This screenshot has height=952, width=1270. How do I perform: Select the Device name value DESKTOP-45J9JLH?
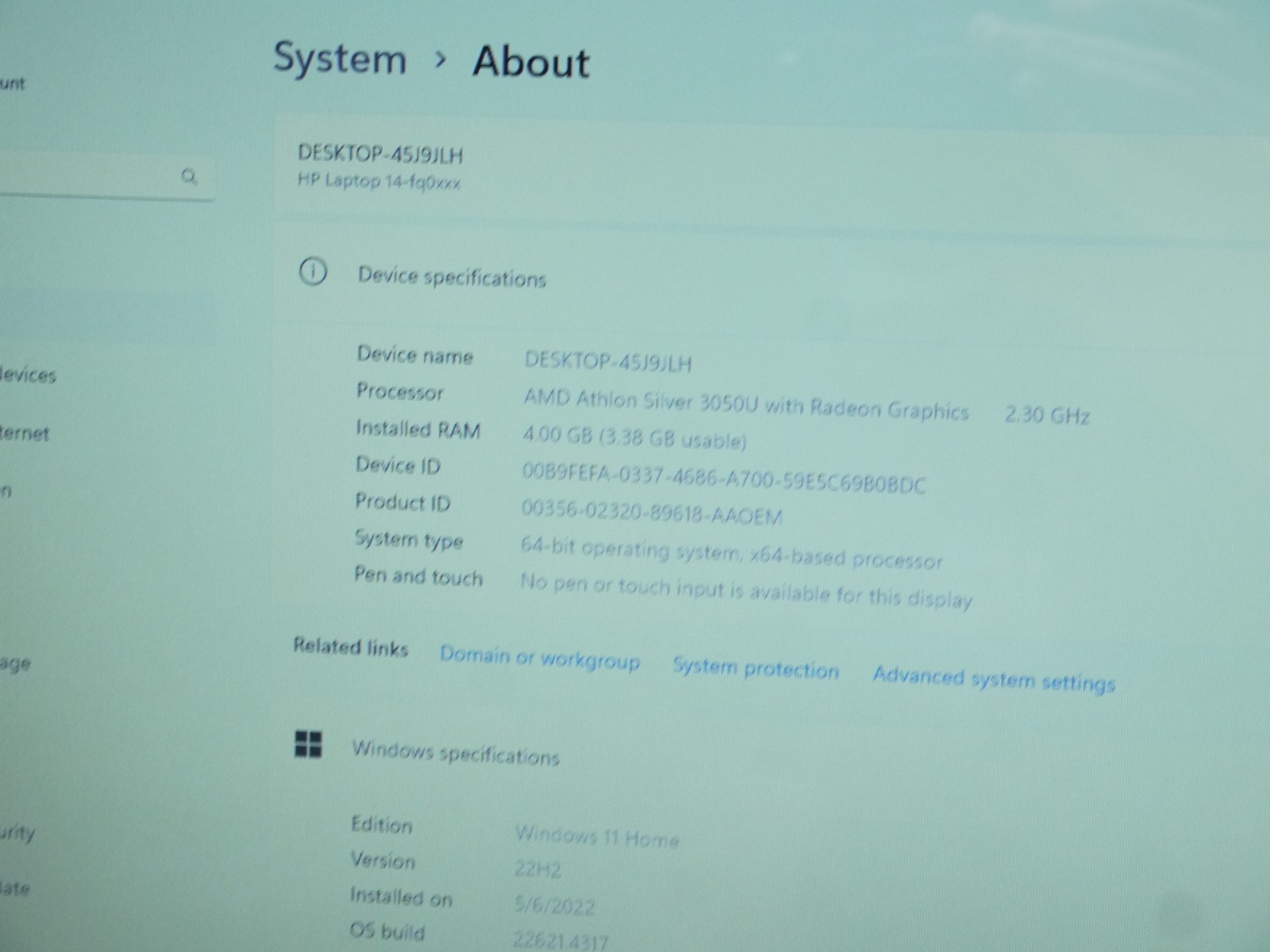(x=608, y=362)
